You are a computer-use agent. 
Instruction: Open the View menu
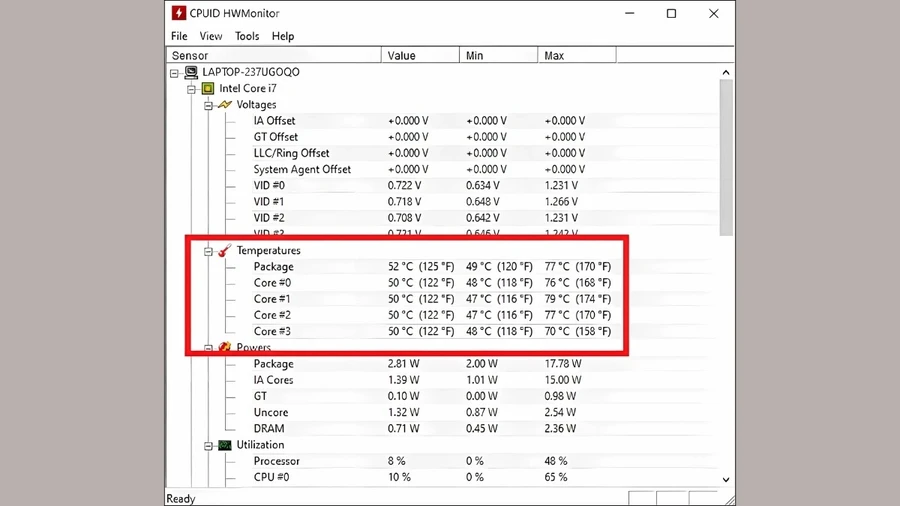tap(211, 36)
